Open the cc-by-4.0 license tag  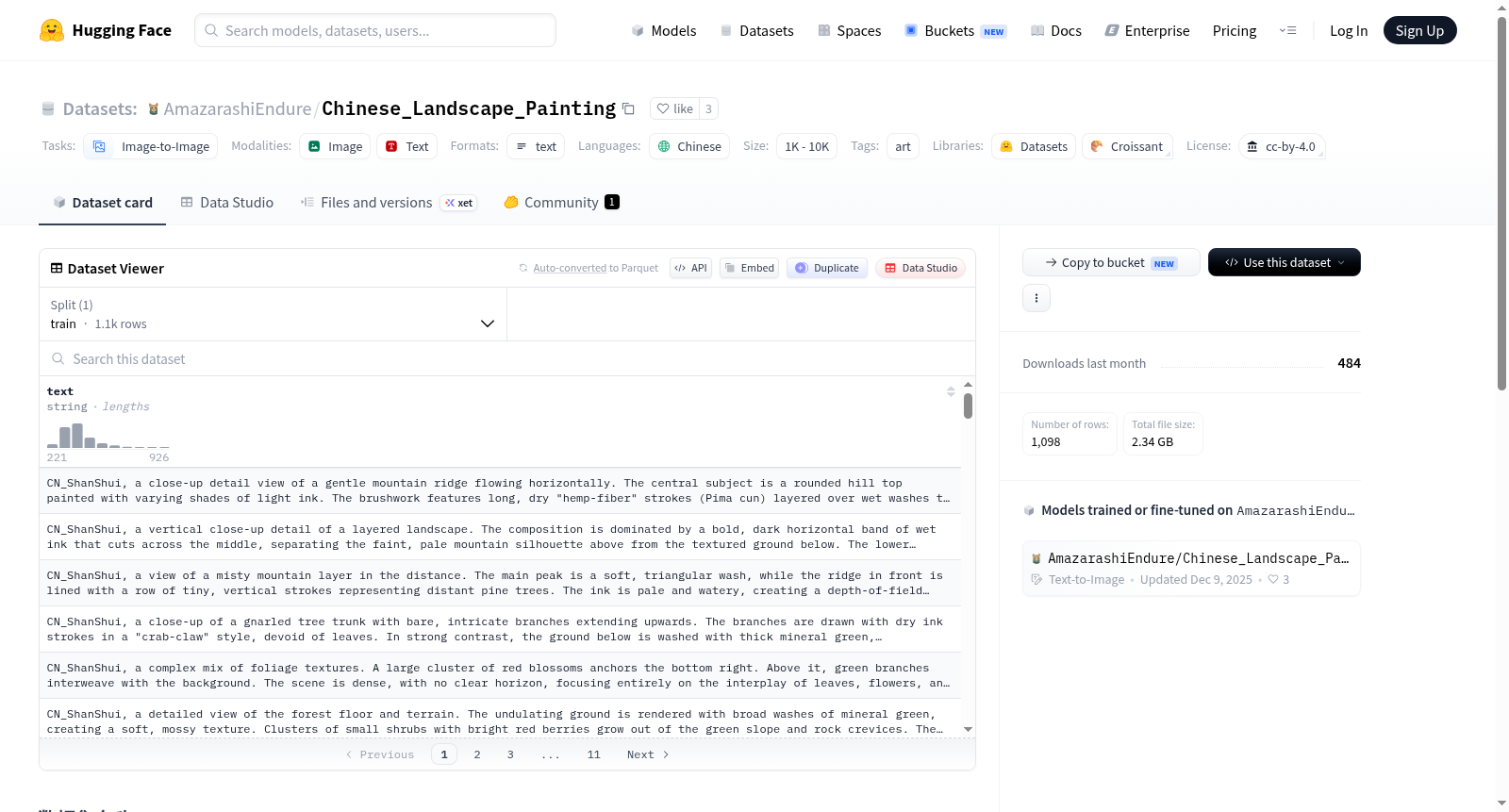pyautogui.click(x=1282, y=146)
